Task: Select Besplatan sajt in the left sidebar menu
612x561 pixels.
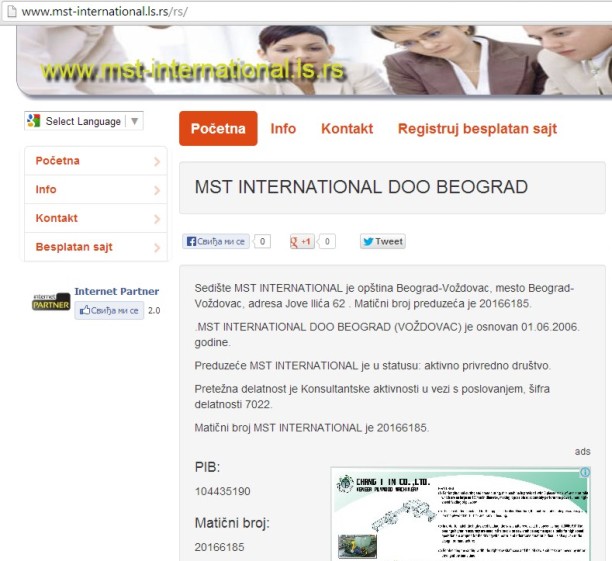Action: pos(96,247)
